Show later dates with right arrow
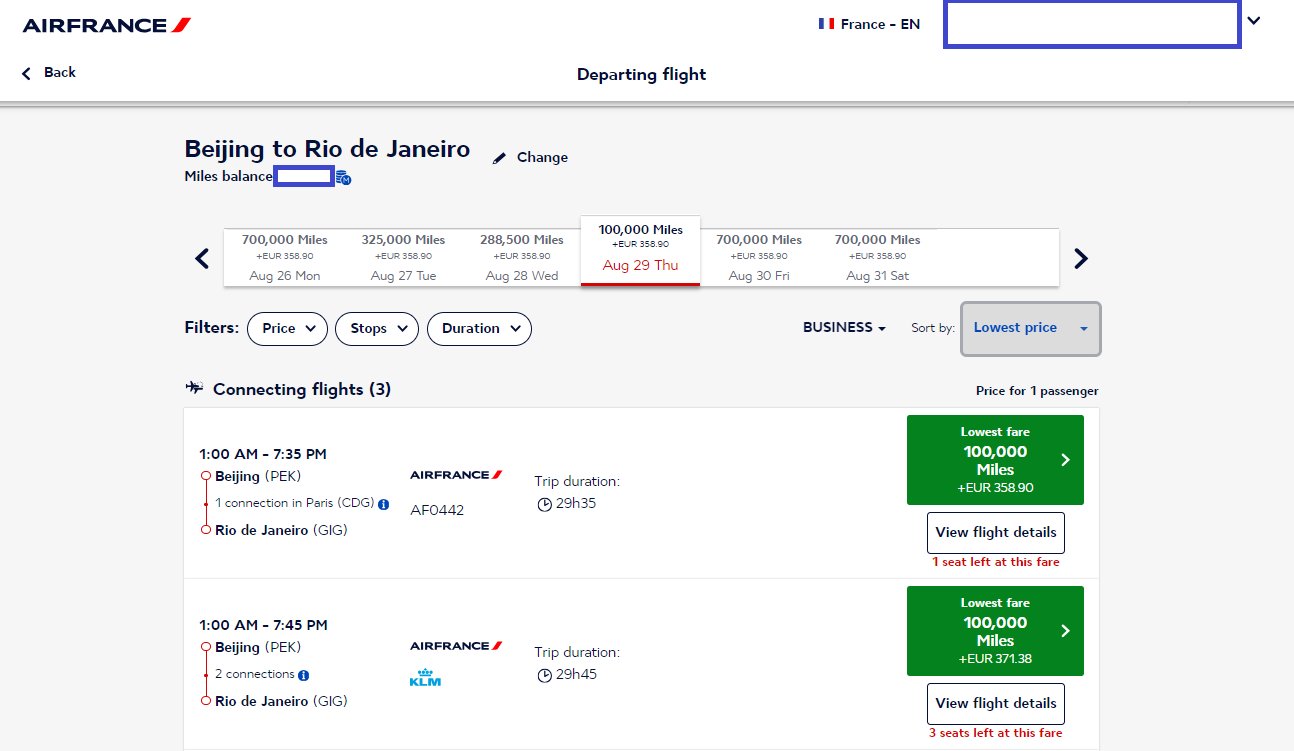 tap(1080, 259)
